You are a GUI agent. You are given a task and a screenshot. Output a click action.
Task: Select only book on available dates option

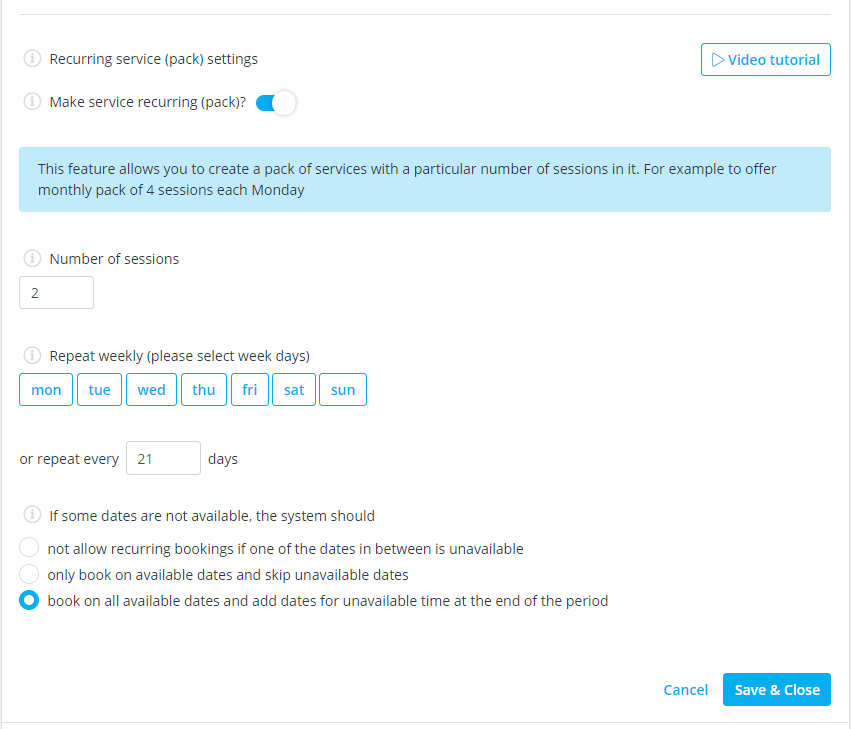tap(29, 574)
